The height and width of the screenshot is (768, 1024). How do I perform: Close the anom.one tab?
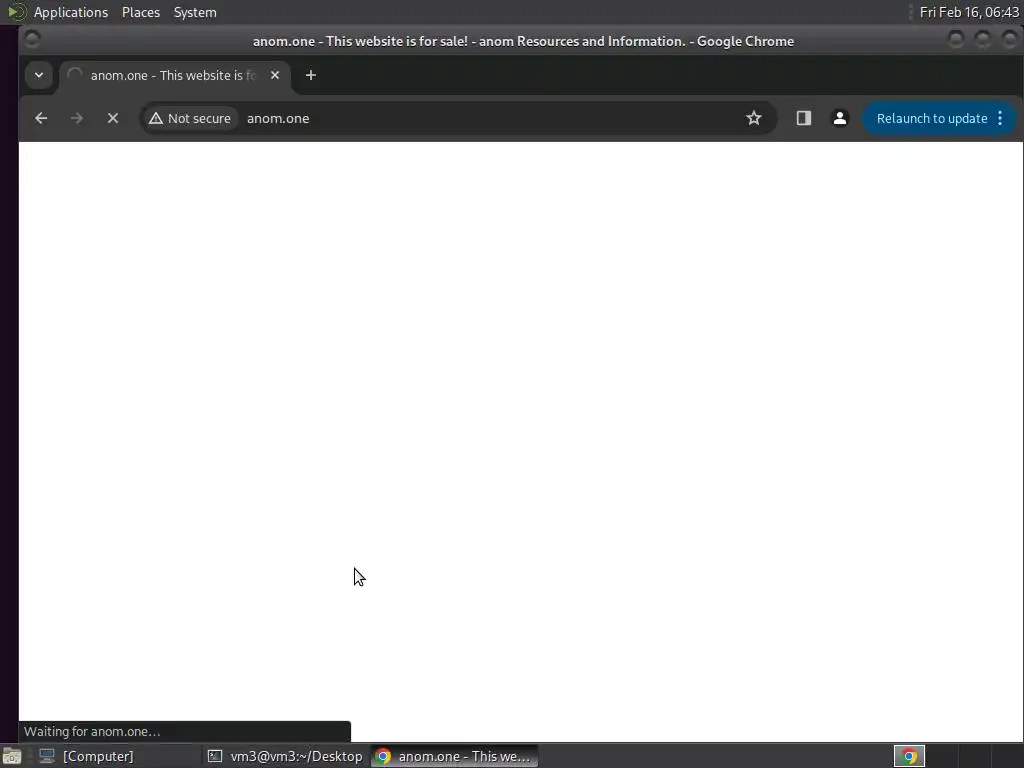pos(275,75)
